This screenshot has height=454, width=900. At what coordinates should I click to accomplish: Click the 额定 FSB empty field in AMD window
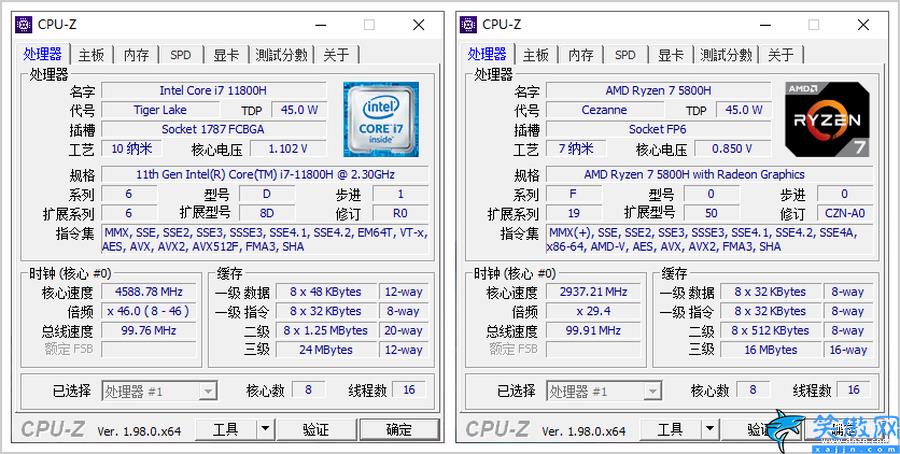pyautogui.click(x=593, y=350)
